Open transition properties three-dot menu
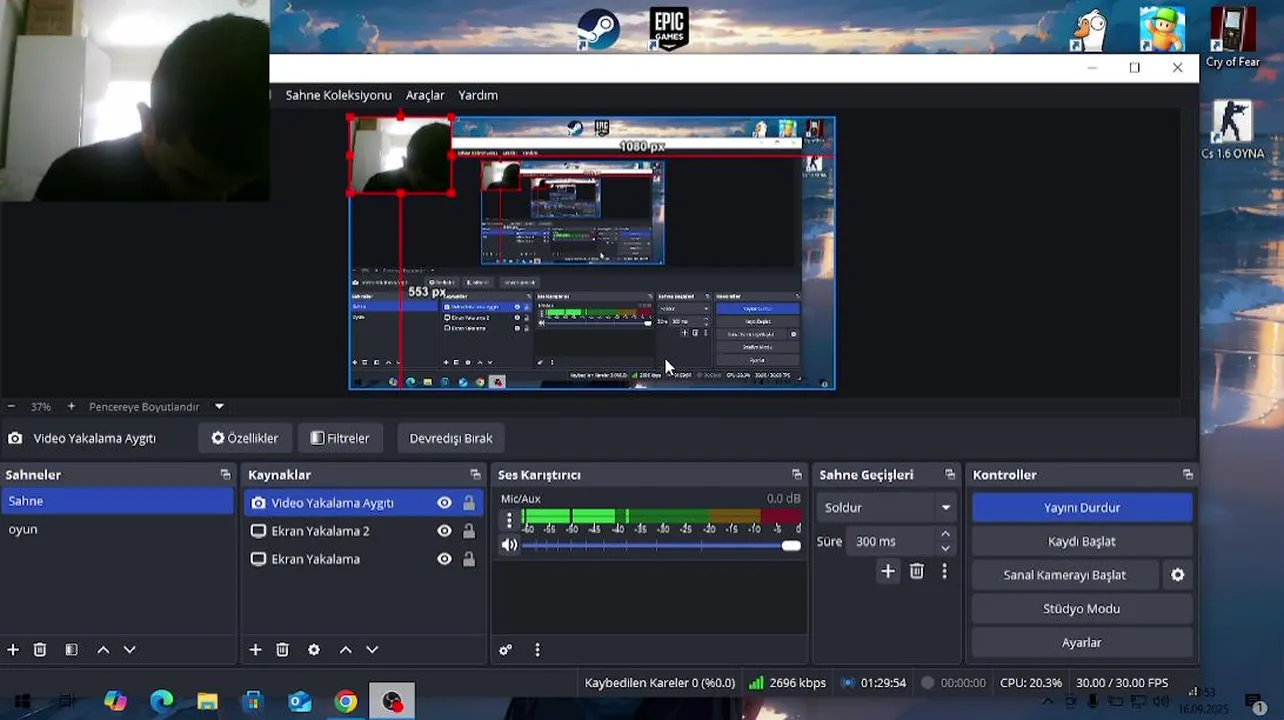 pos(944,571)
